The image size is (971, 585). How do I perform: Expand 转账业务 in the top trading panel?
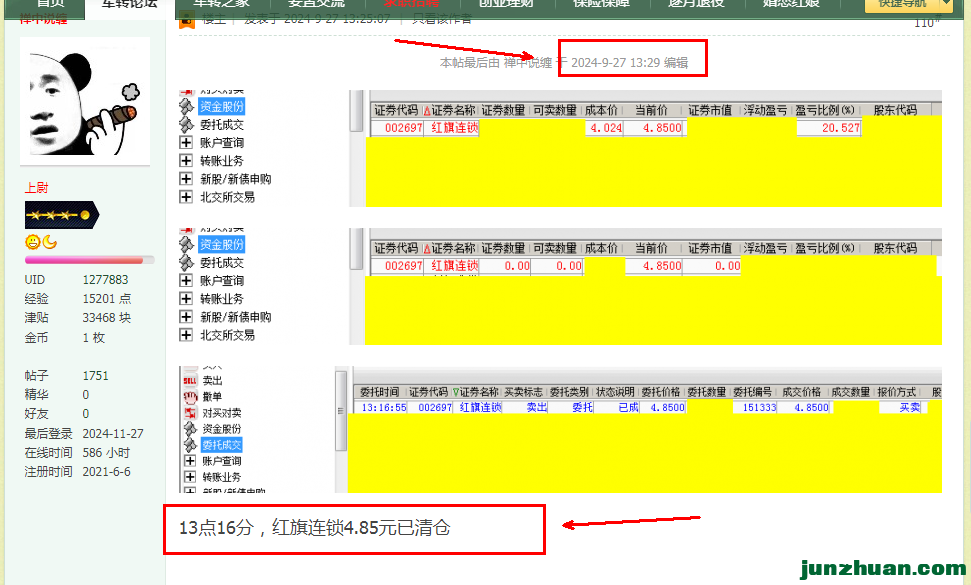tap(186, 161)
